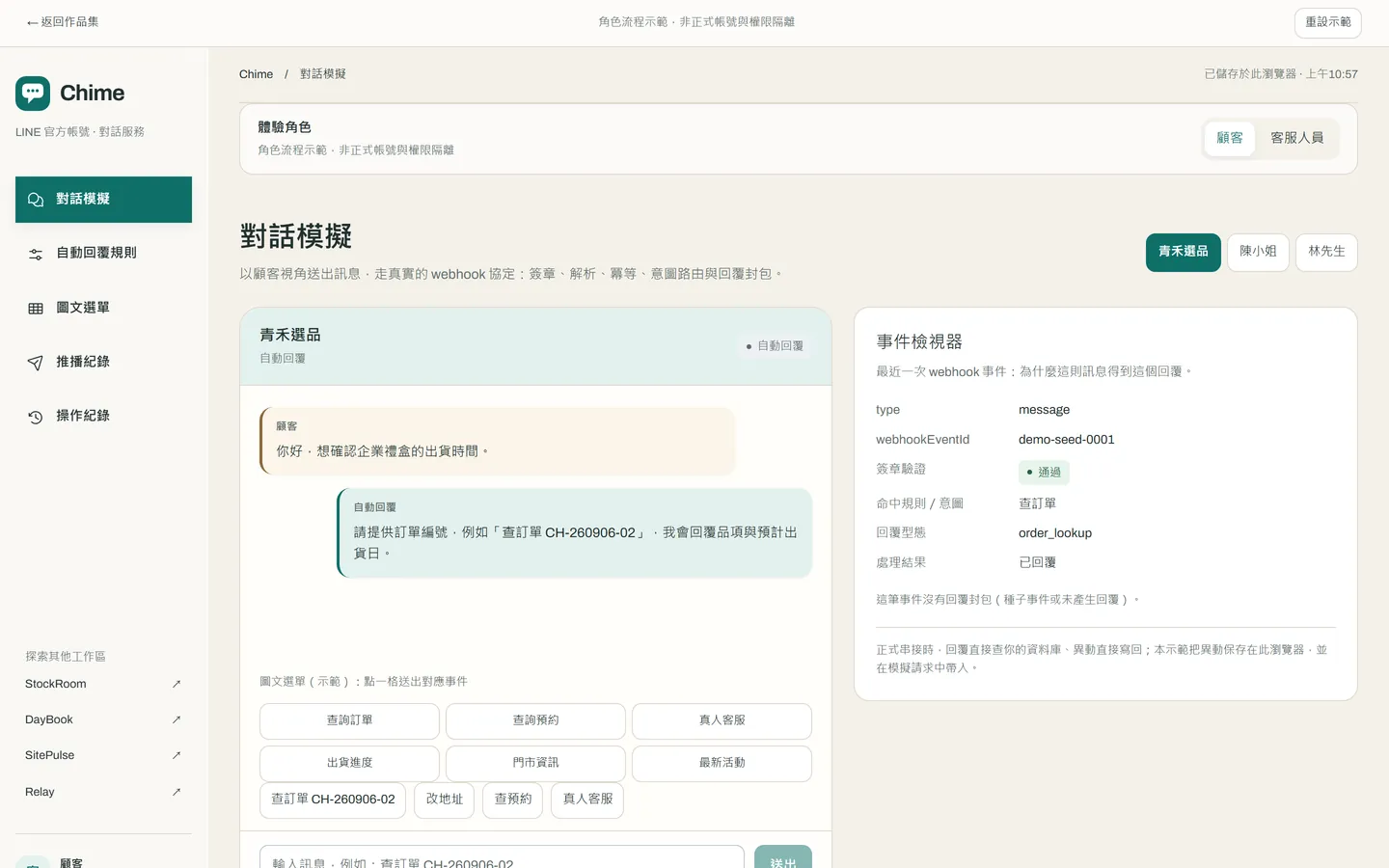Click the 送出 send button

click(783, 858)
